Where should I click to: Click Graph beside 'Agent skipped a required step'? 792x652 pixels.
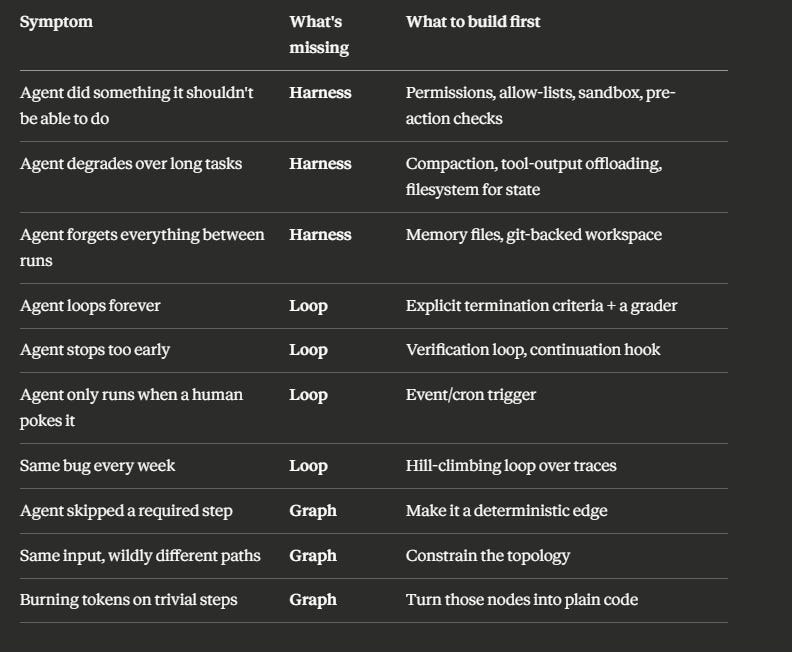pyautogui.click(x=313, y=511)
